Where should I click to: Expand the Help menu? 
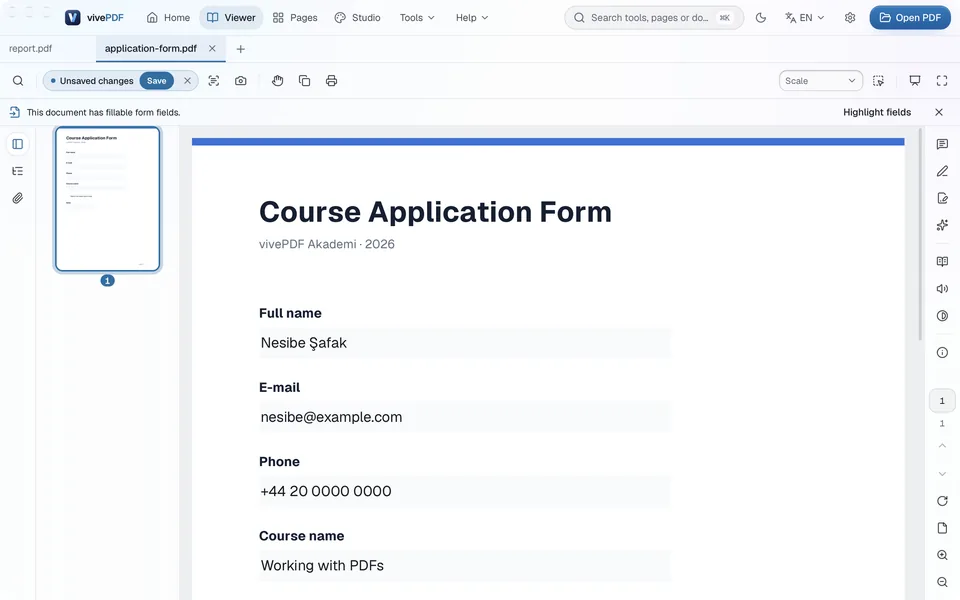pos(471,18)
